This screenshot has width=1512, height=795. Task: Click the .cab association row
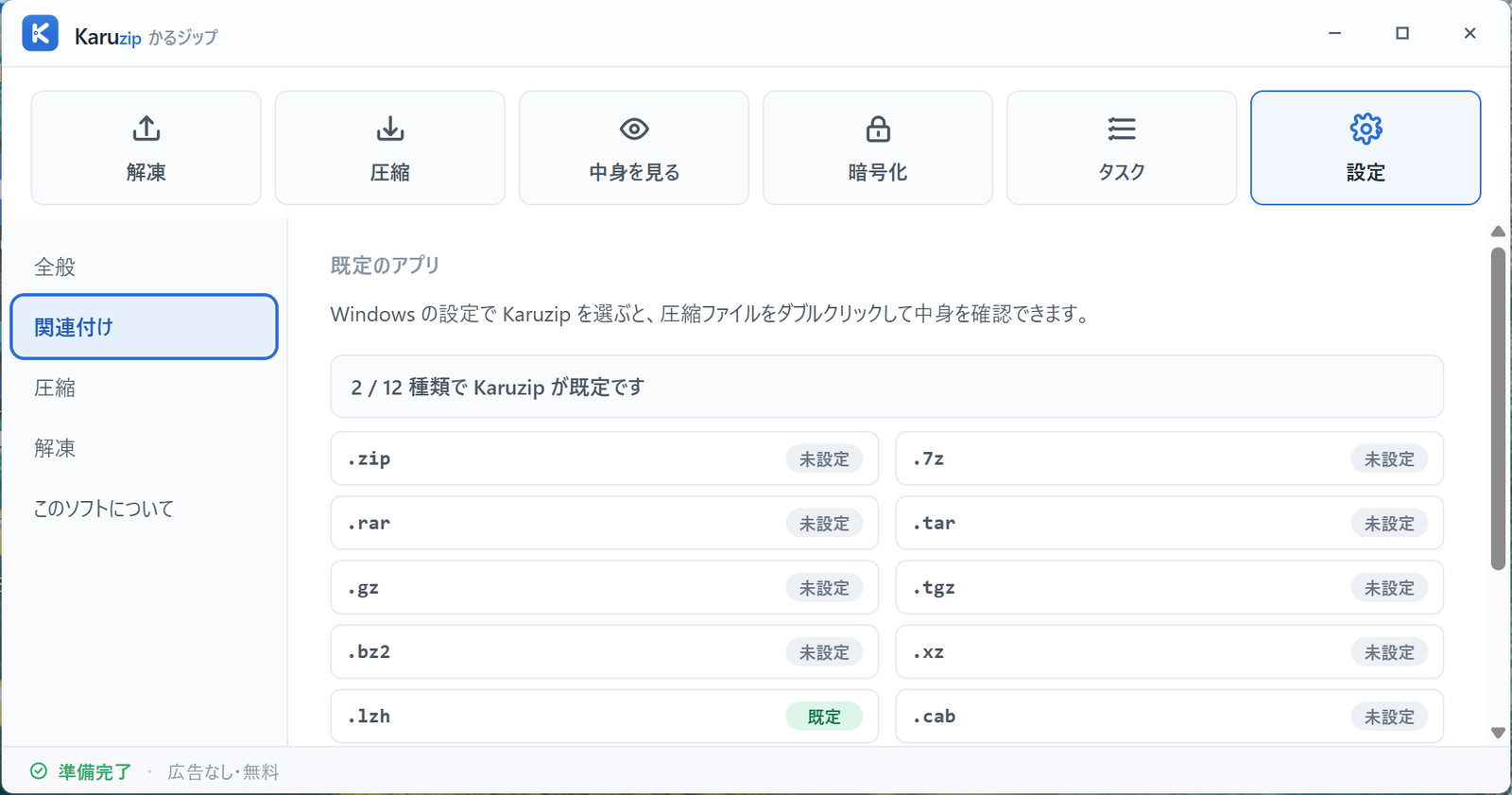coord(1169,716)
